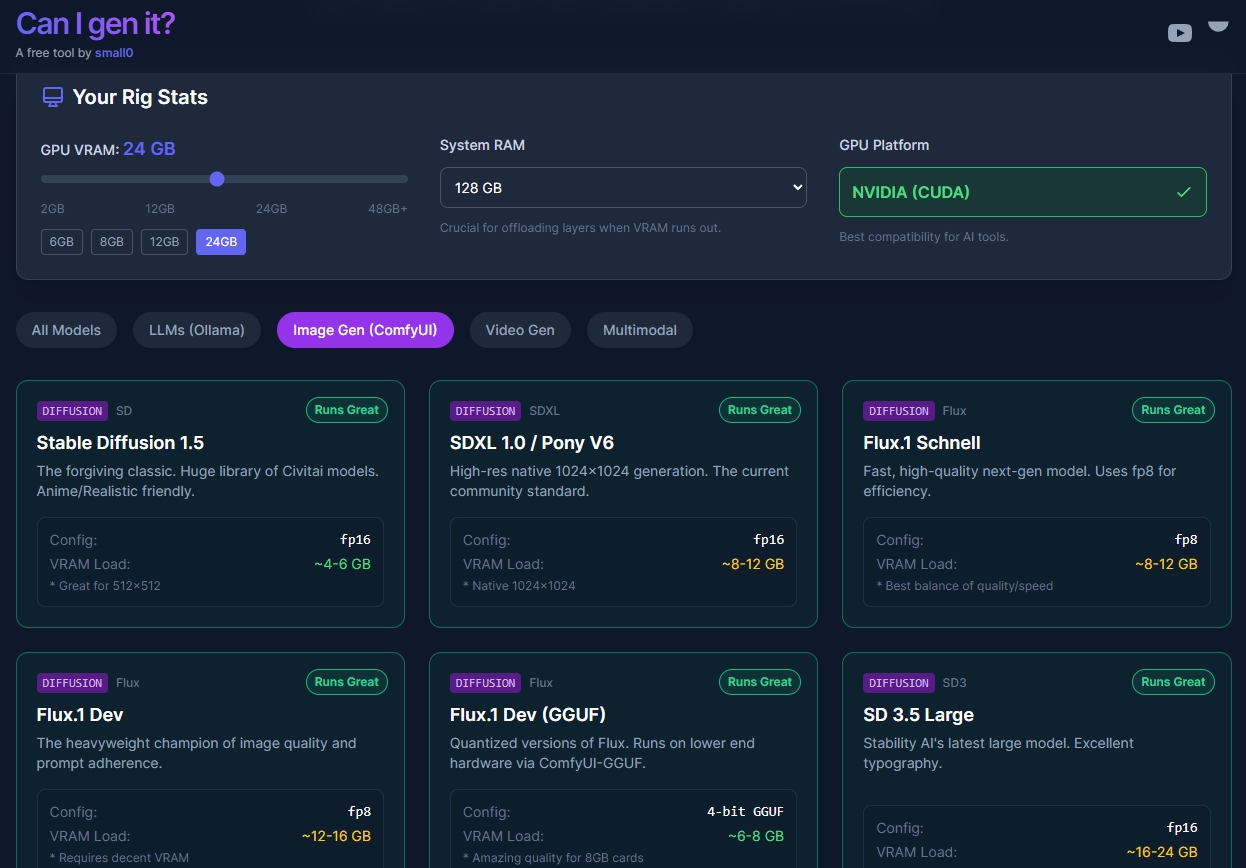Open the System RAM 128 GB dropdown

click(623, 188)
